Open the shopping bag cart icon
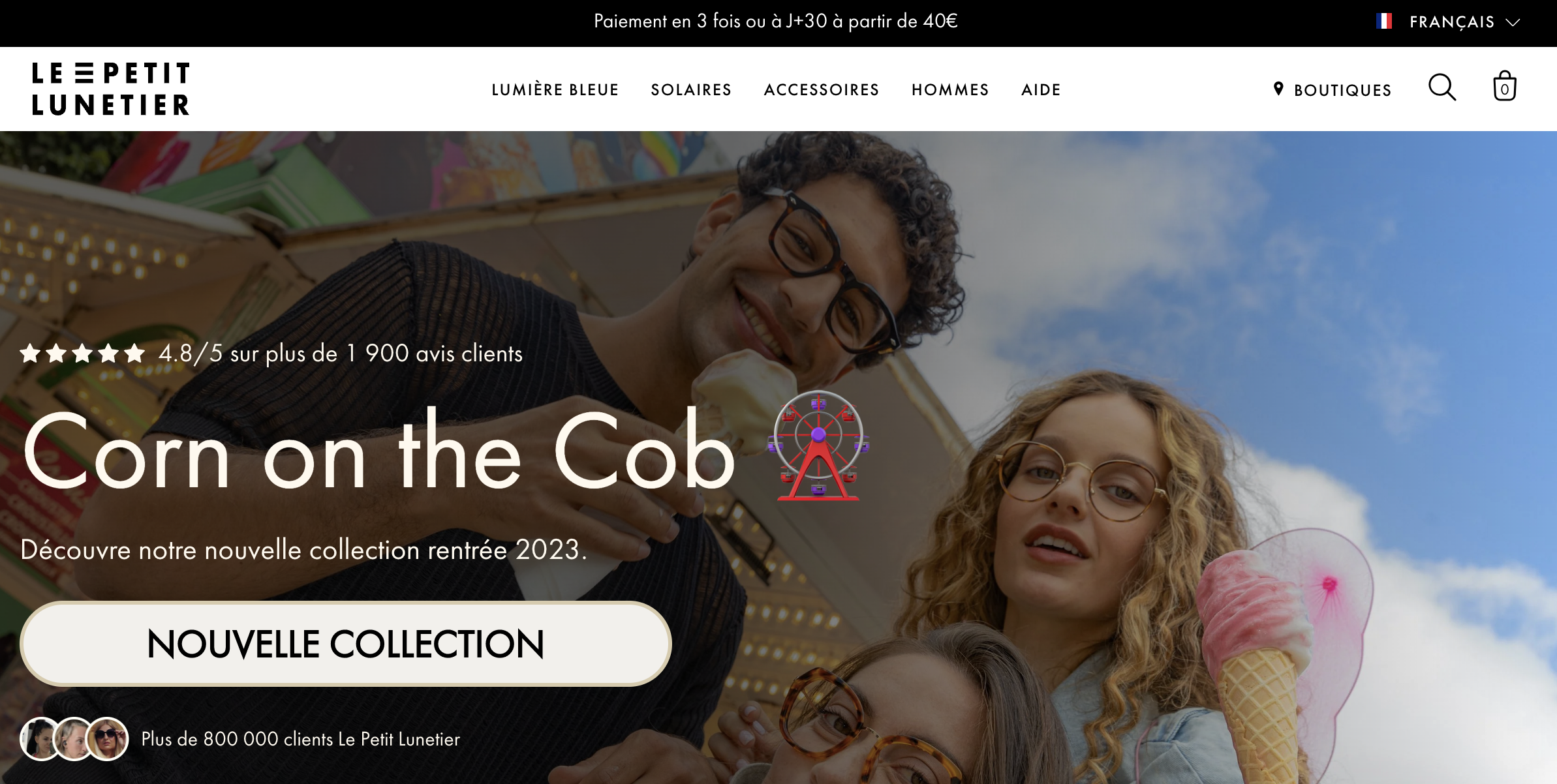Viewport: 1557px width, 784px height. [x=1505, y=86]
